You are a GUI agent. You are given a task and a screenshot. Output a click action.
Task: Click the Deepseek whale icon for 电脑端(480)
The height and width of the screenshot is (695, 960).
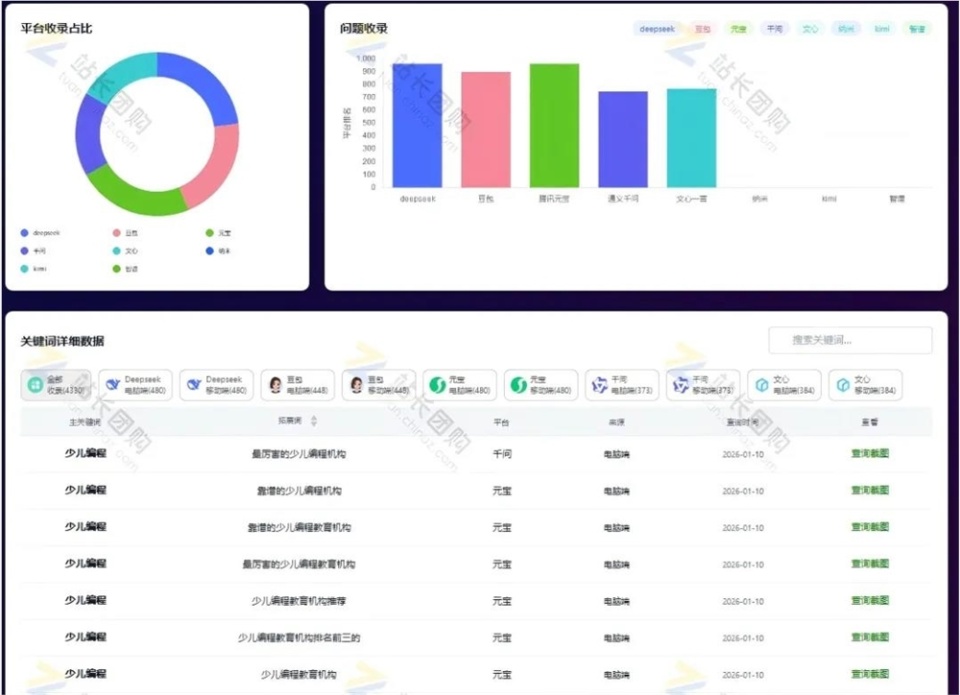coord(113,385)
